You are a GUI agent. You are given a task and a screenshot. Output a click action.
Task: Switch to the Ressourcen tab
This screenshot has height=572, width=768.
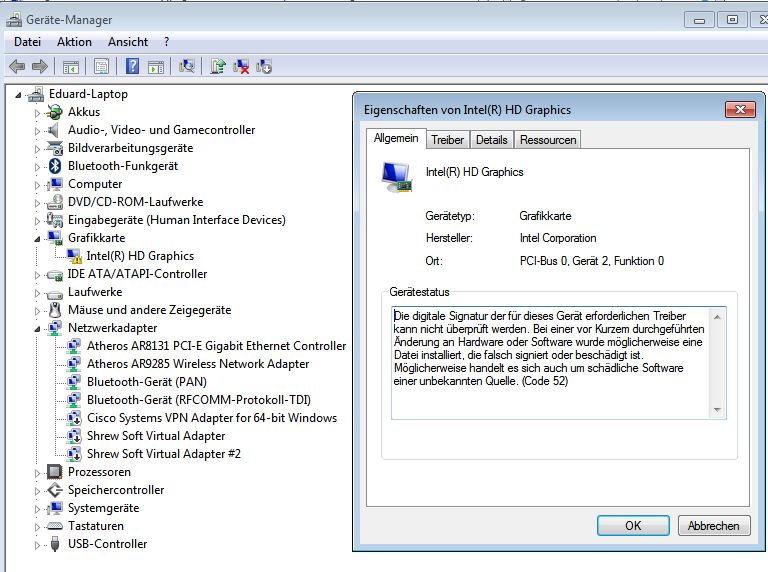(x=548, y=140)
